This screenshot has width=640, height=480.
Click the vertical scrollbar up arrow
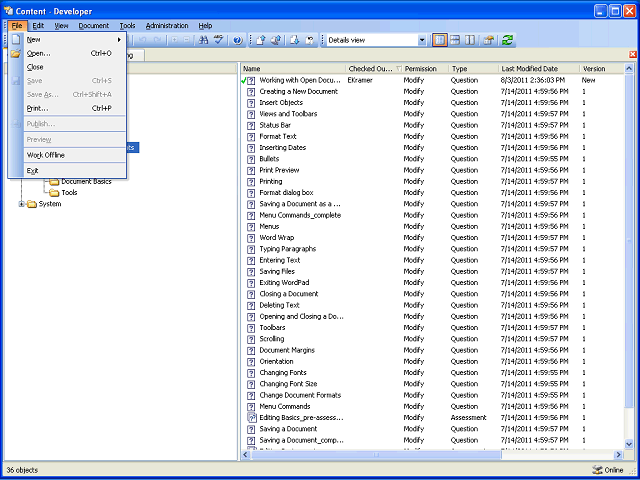click(629, 69)
